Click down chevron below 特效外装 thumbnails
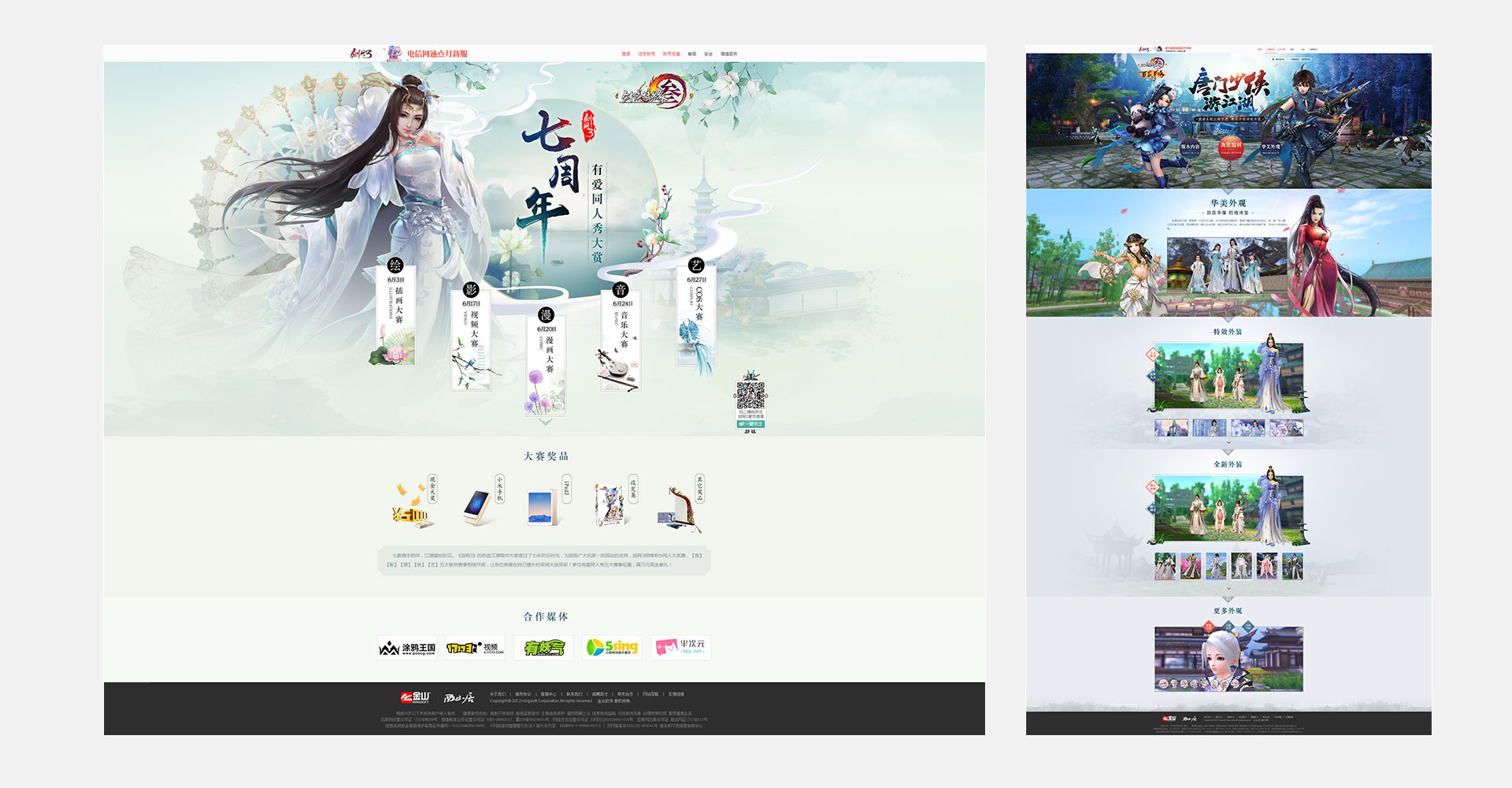The image size is (1512, 788). (x=1228, y=443)
